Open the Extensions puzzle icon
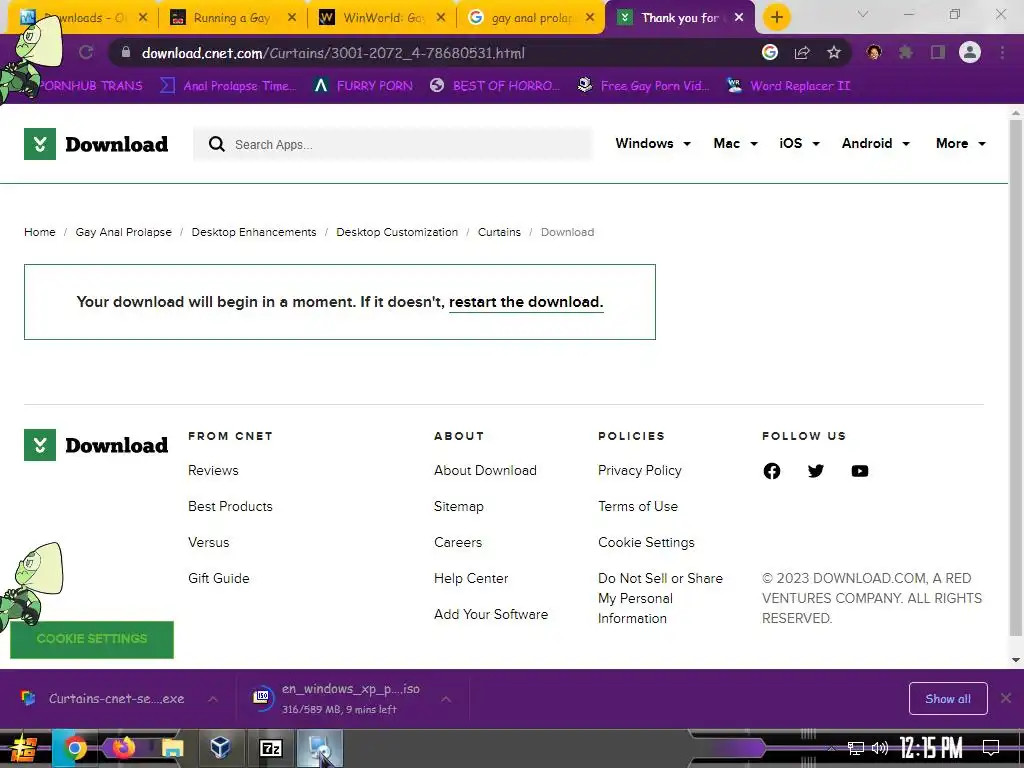The width and height of the screenshot is (1024, 768). [x=906, y=53]
